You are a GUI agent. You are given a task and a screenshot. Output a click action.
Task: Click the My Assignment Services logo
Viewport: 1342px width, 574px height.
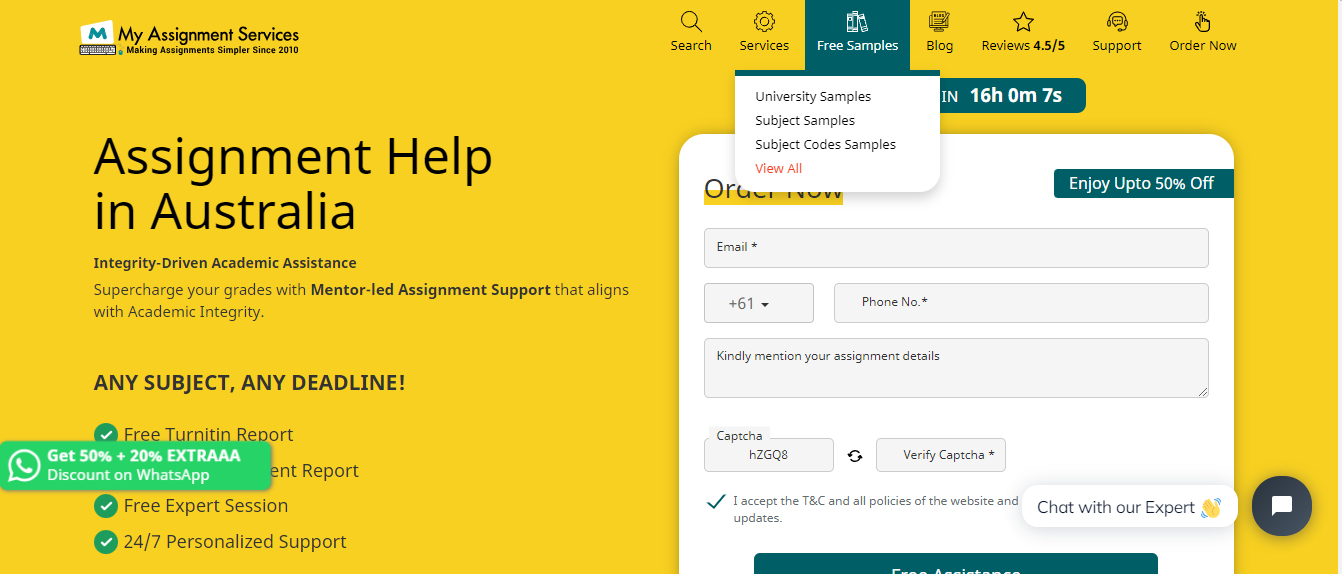tap(189, 38)
